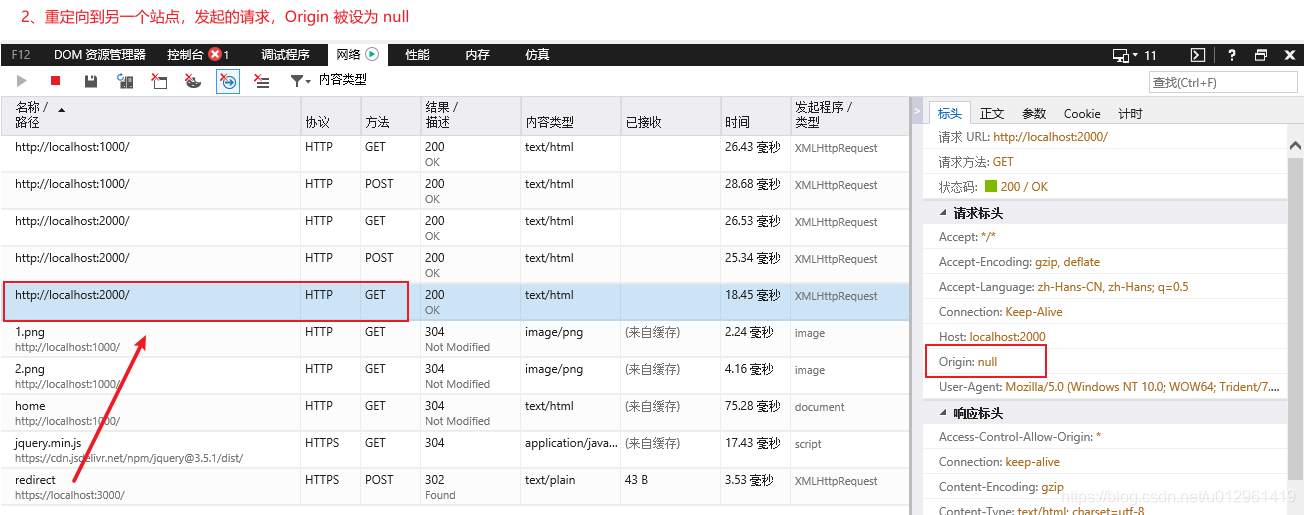1305x515 pixels.
Task: Unpin the developer tools window icon
Action: coord(1261,55)
